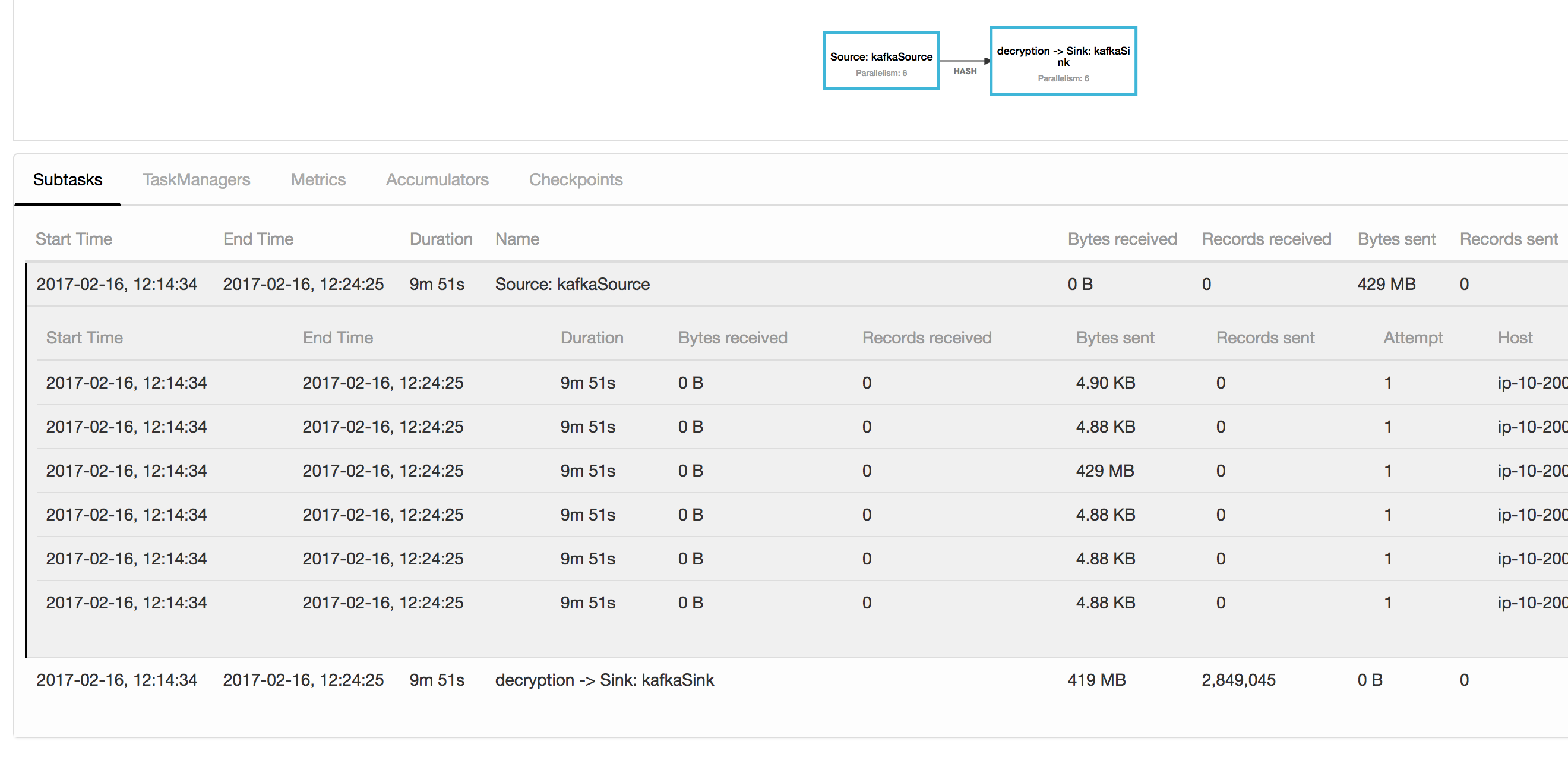The width and height of the screenshot is (1568, 757).
Task: Click the inner Duration column header
Action: point(591,338)
